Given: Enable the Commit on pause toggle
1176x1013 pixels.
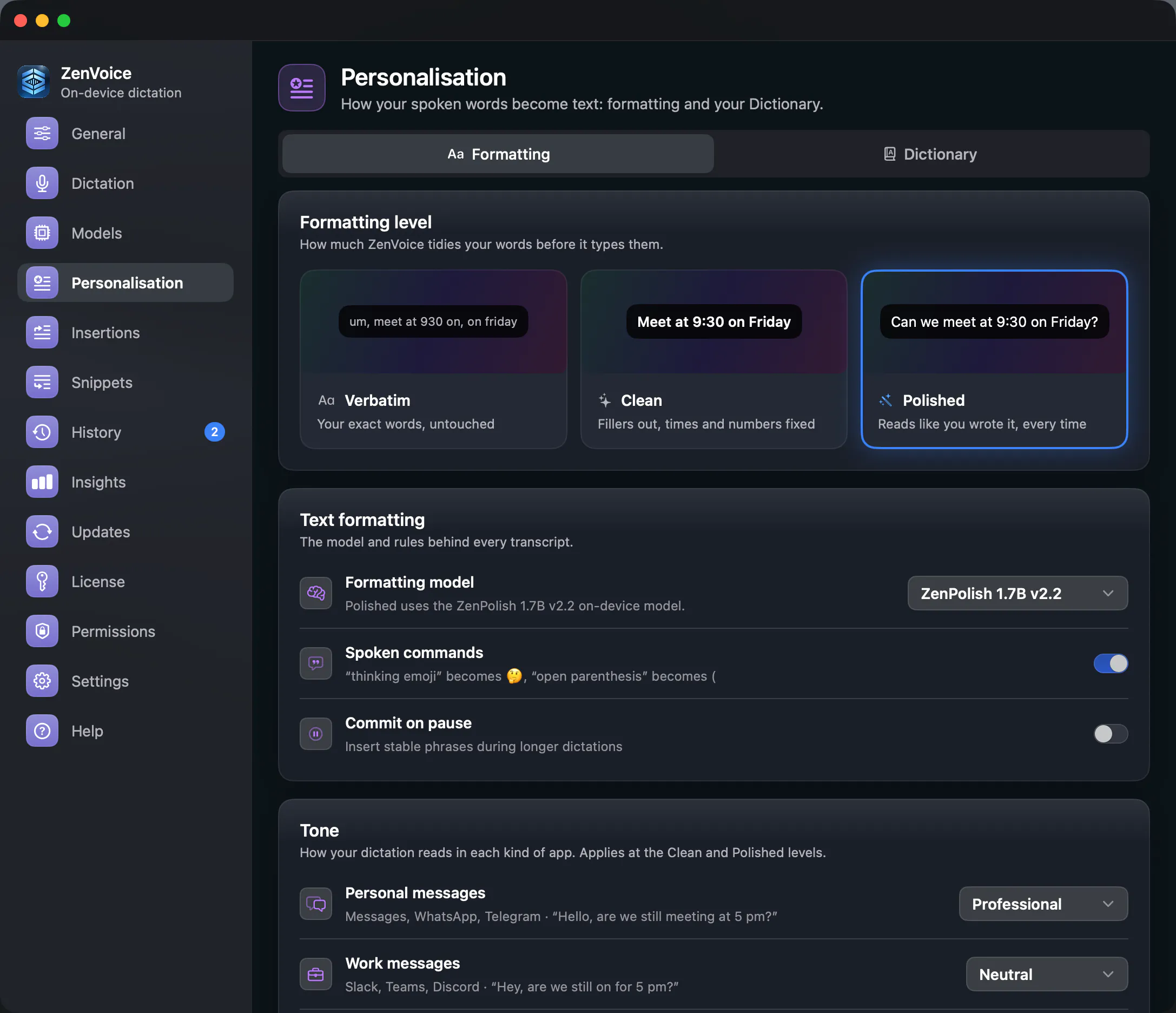Looking at the screenshot, I should (x=1110, y=734).
